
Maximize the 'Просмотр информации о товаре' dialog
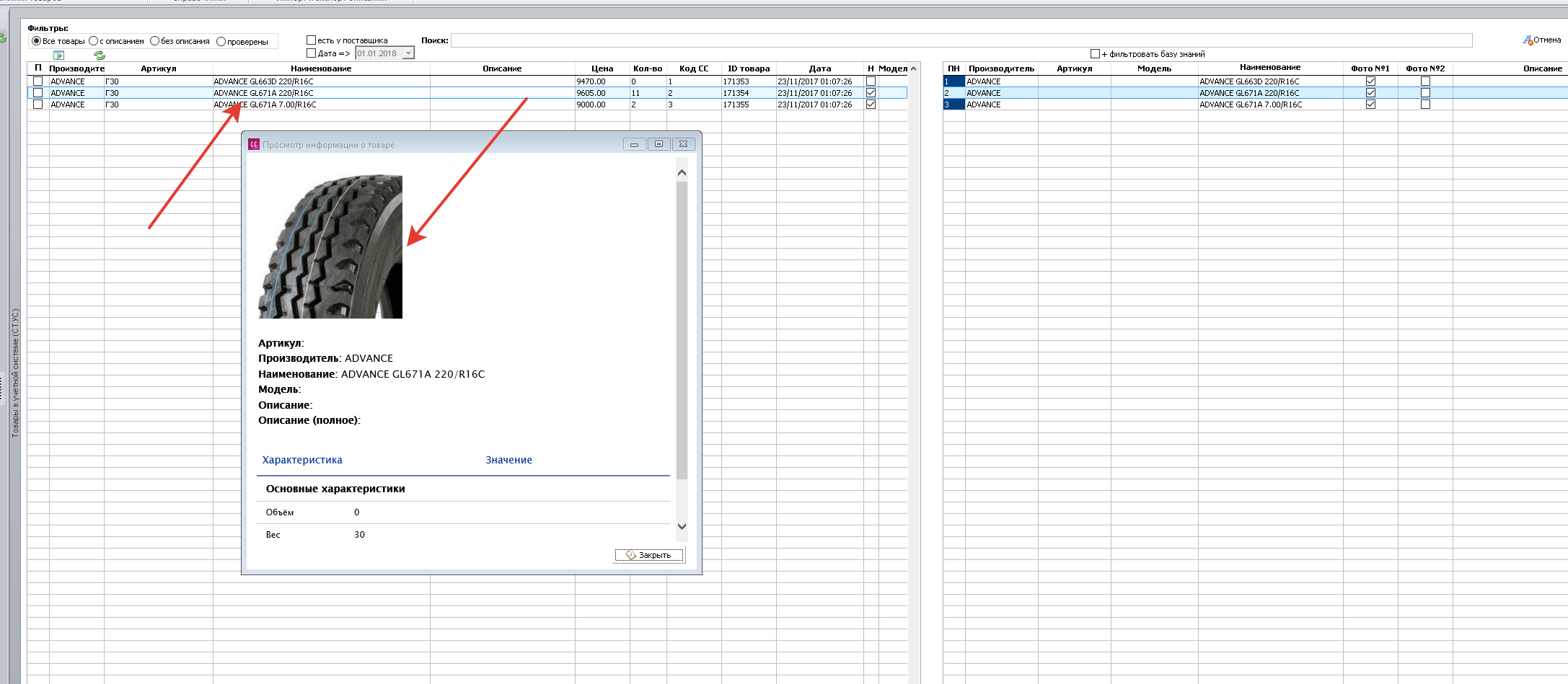(x=659, y=144)
